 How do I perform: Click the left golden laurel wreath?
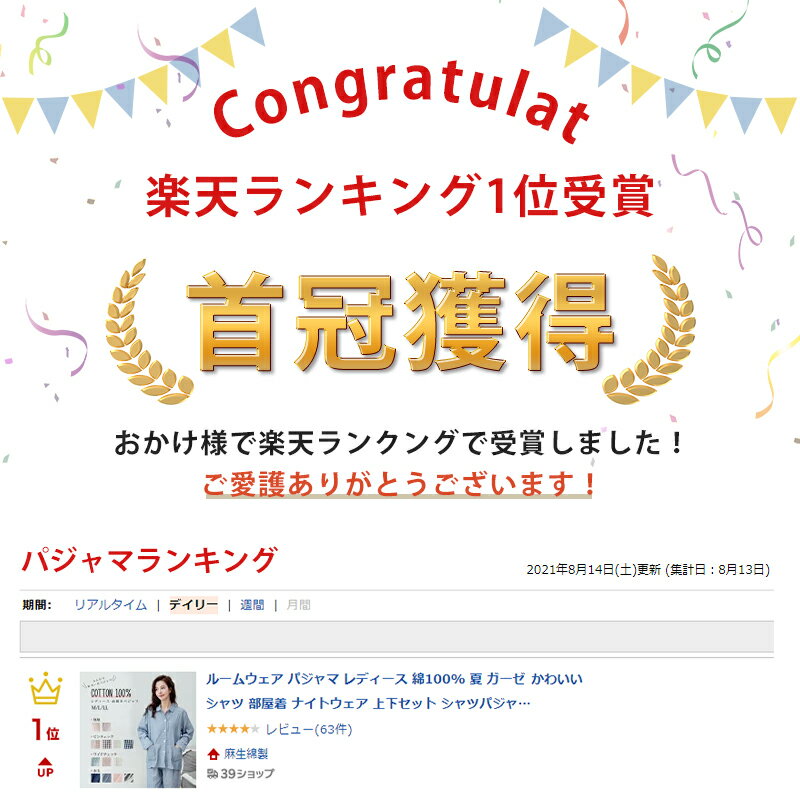click(x=144, y=333)
